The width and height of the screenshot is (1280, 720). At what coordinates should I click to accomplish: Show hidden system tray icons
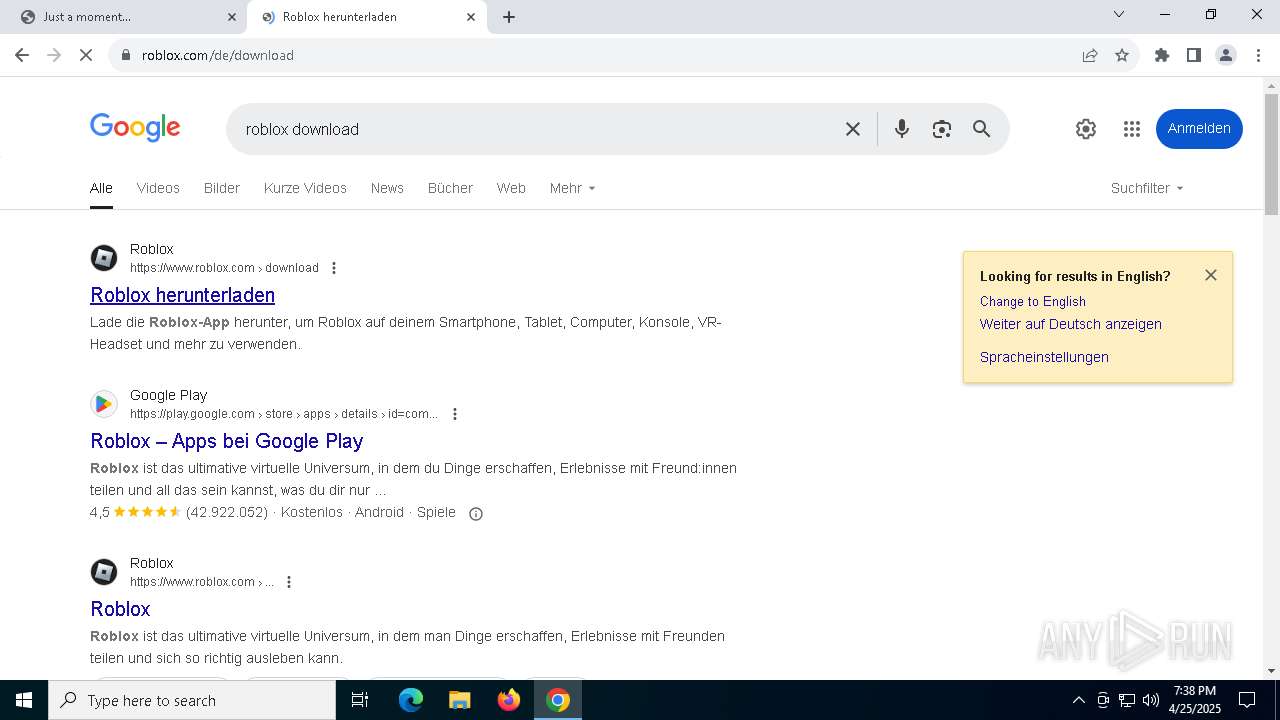point(1078,700)
